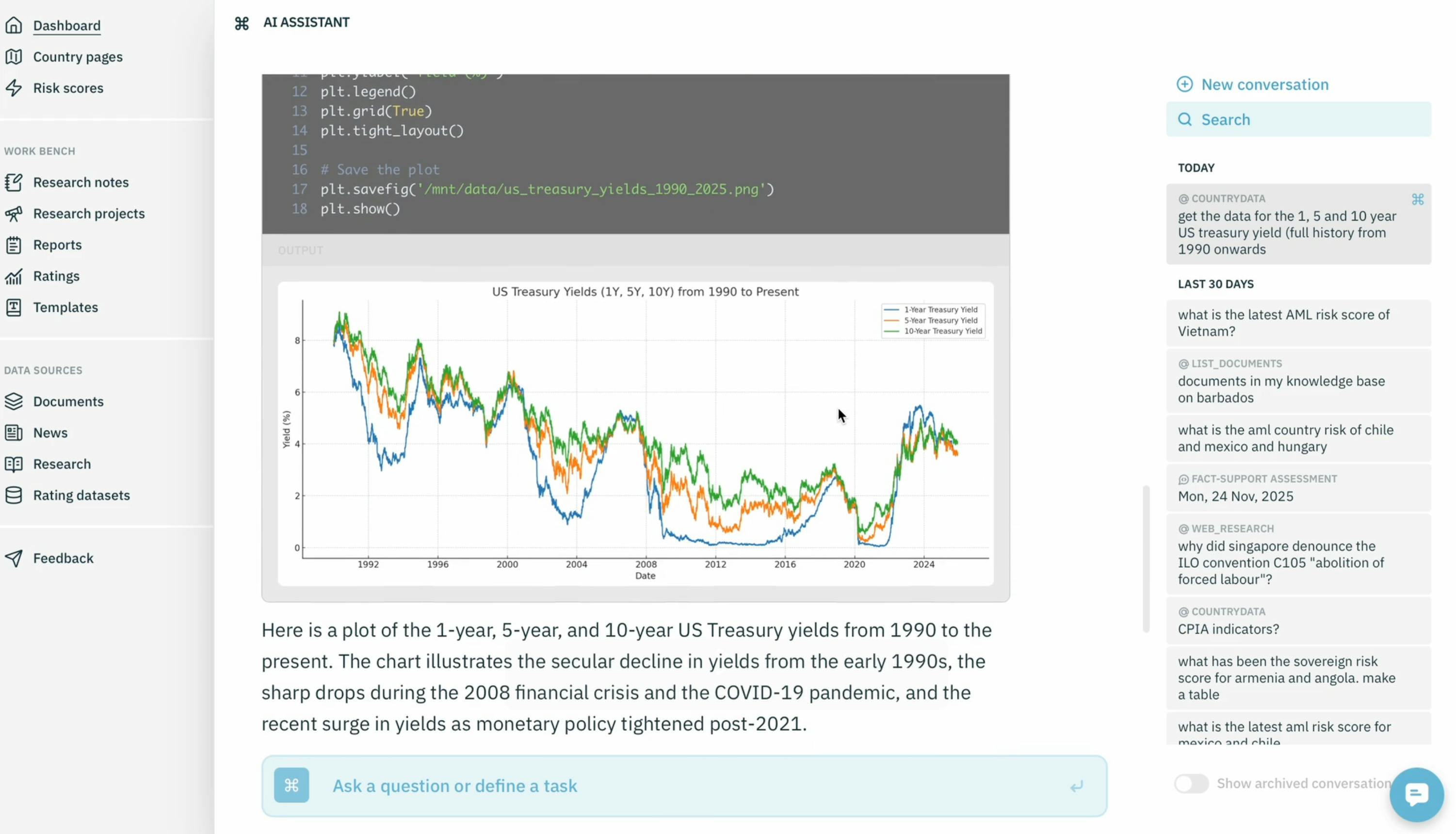Go to the Templates section
Image resolution: width=1456 pixels, height=834 pixels.
point(65,307)
